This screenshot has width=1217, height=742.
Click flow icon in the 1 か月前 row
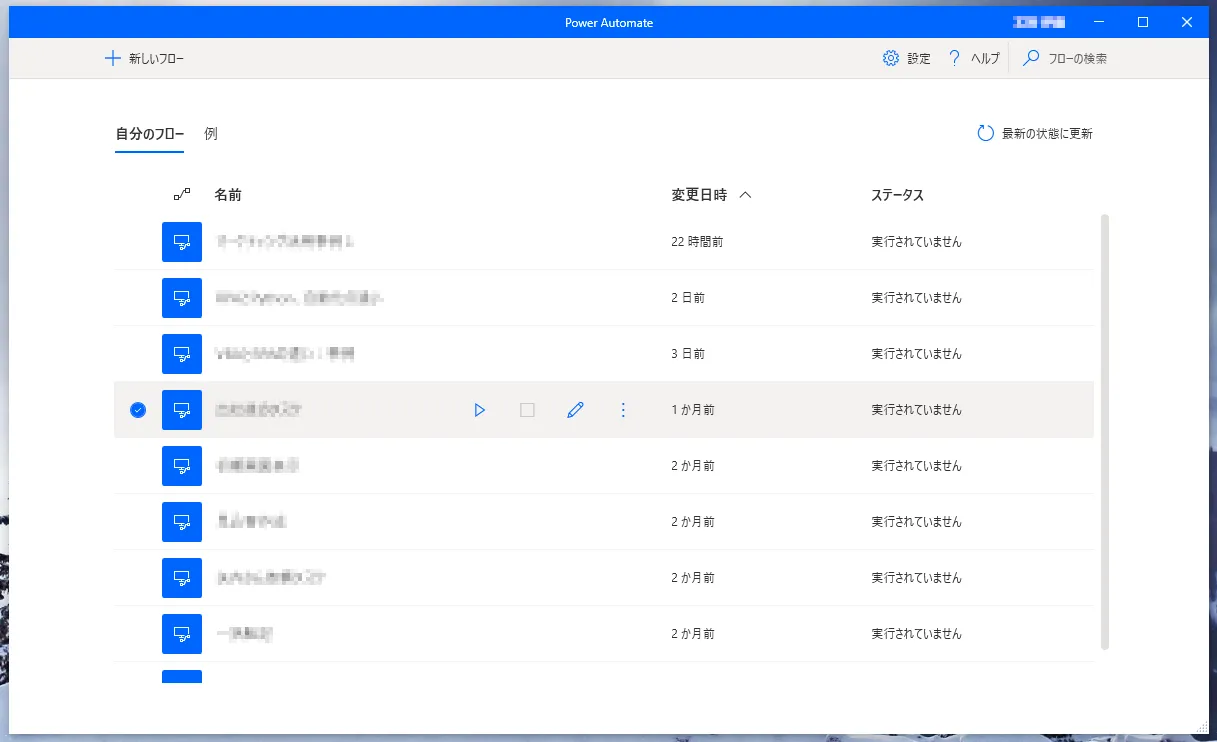182,410
